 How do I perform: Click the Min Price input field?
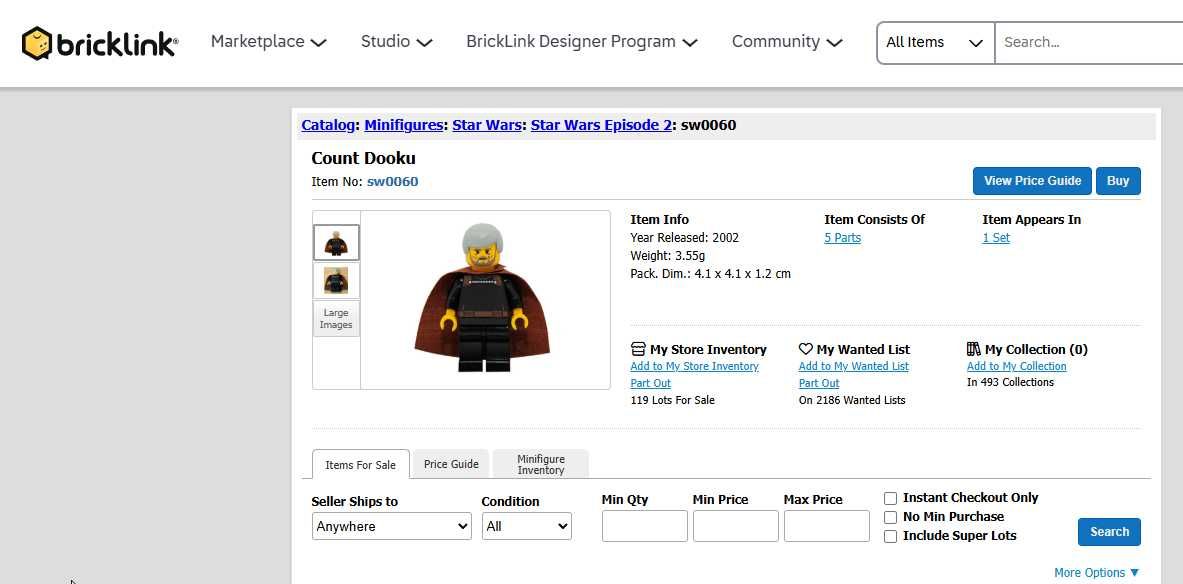[x=736, y=526]
